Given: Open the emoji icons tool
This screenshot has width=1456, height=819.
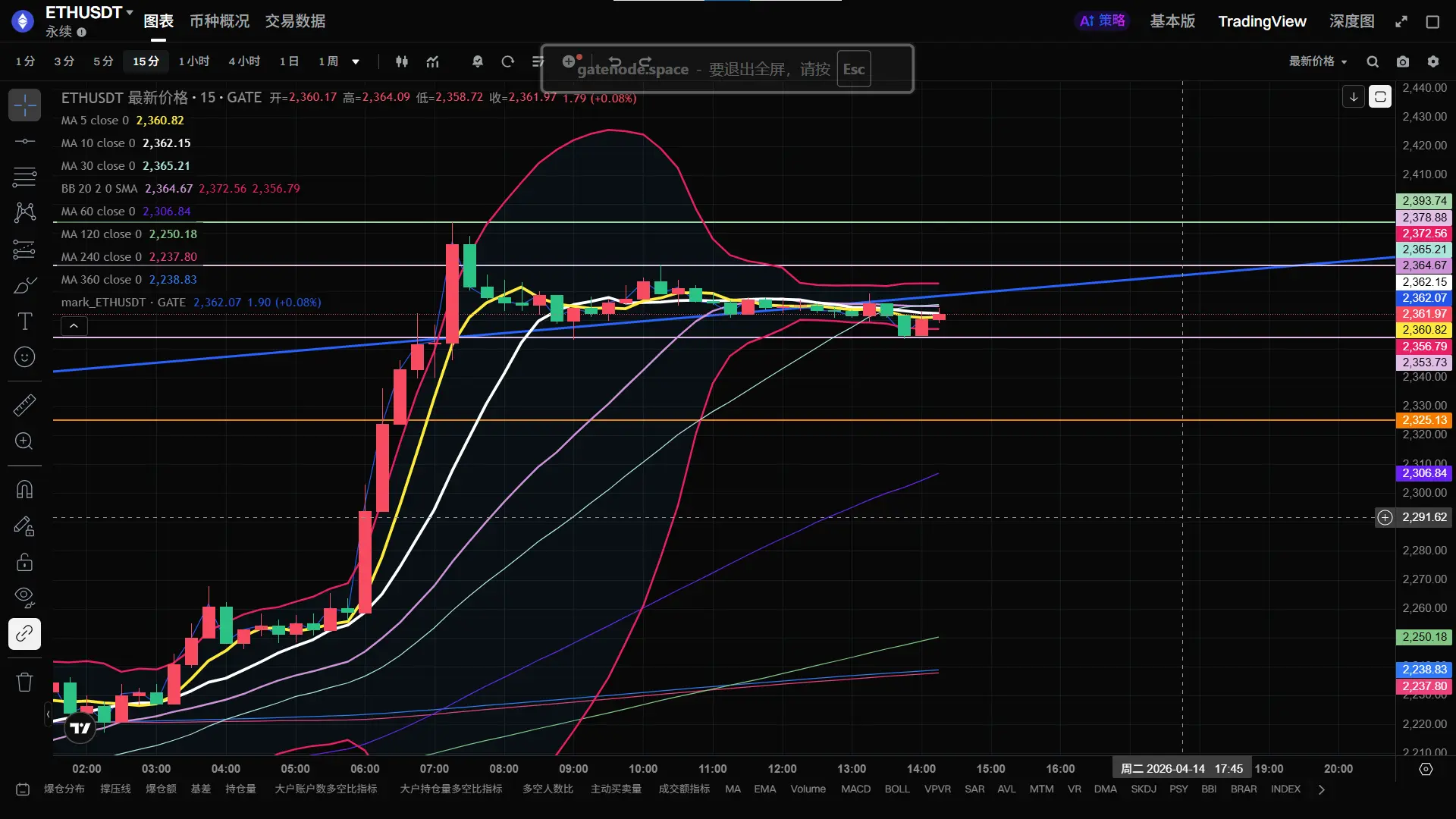Looking at the screenshot, I should (24, 357).
